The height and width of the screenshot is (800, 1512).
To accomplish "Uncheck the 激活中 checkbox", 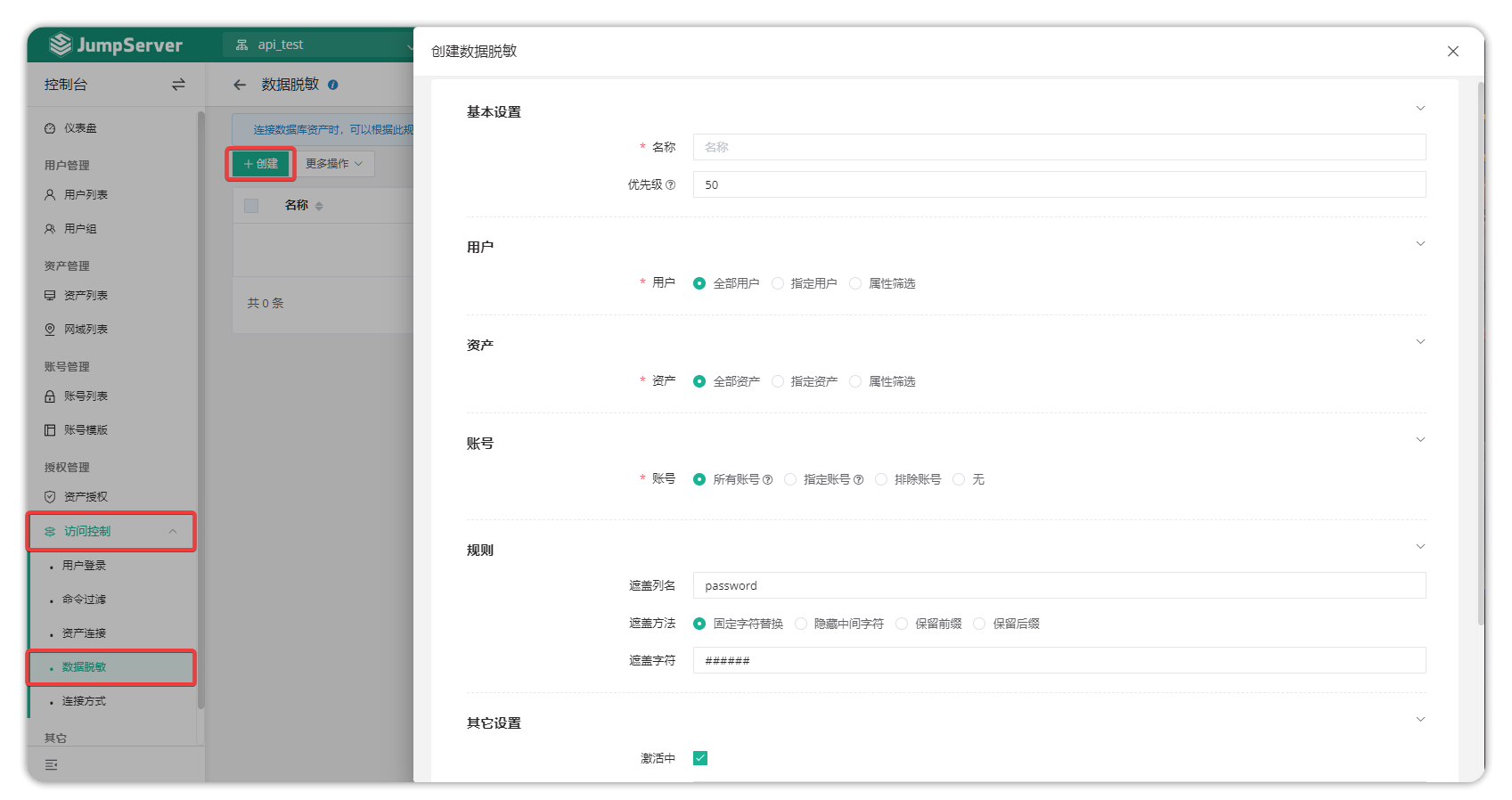I will coord(700,758).
